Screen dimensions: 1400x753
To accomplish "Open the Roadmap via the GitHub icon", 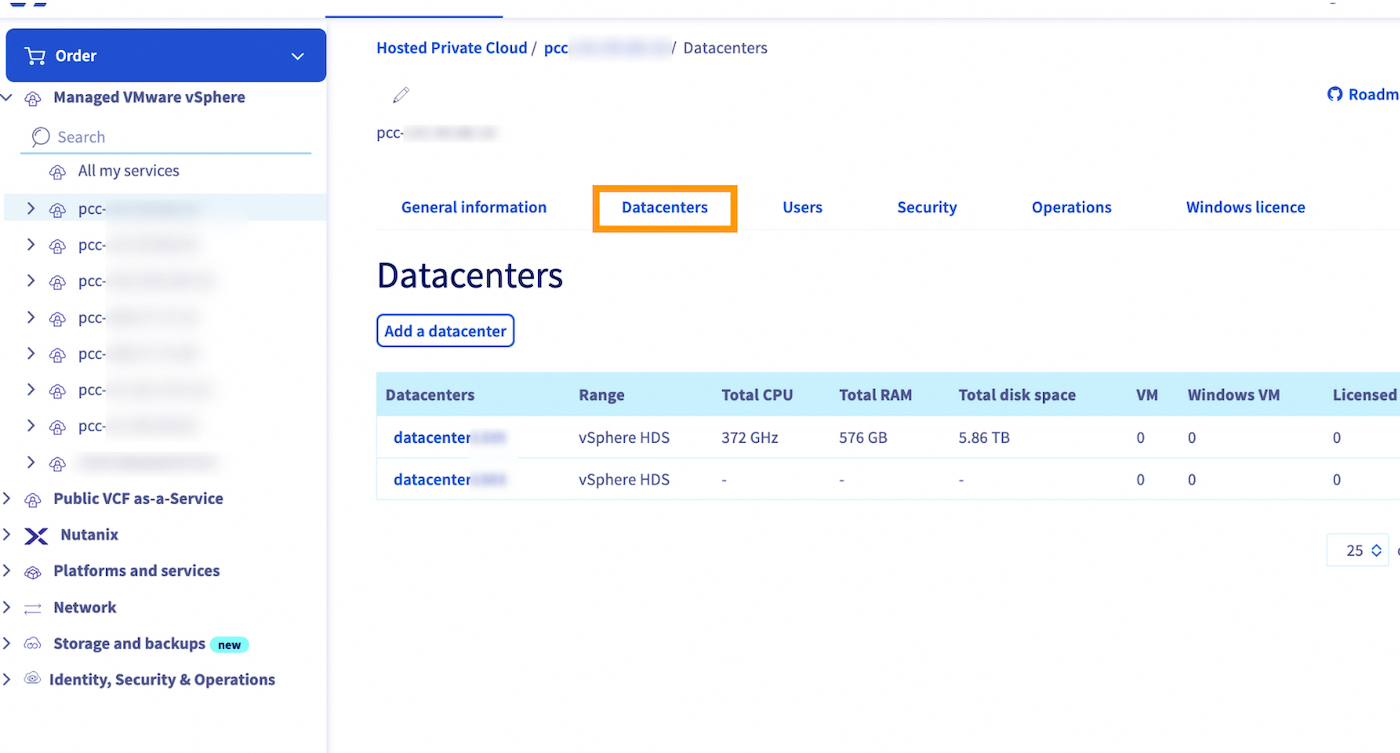I will [x=1334, y=93].
